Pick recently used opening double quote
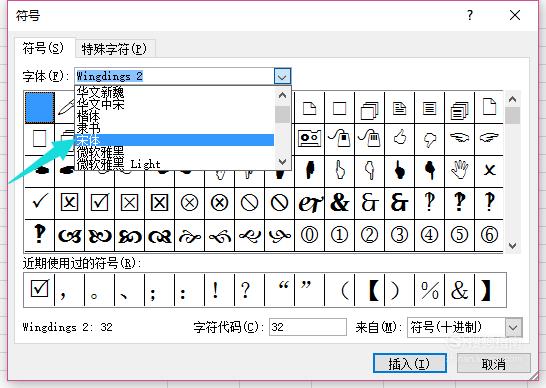 point(279,290)
